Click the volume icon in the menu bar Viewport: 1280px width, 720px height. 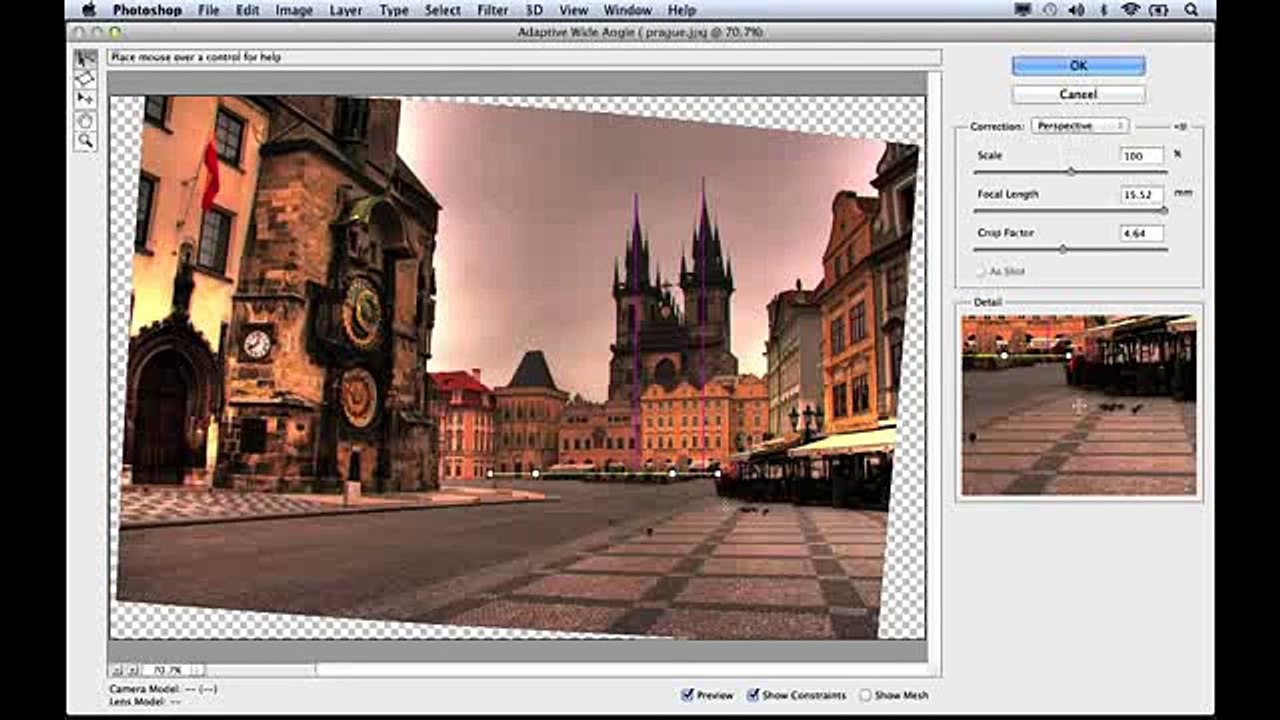tap(1077, 10)
